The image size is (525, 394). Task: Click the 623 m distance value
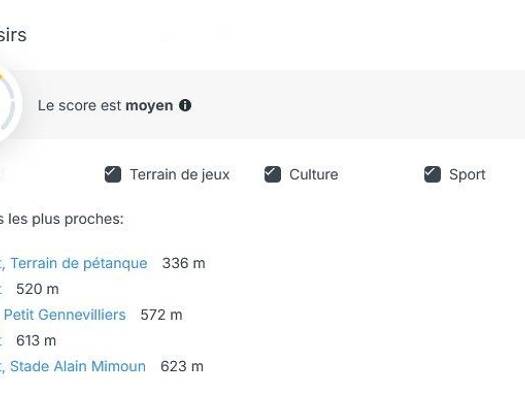(182, 367)
